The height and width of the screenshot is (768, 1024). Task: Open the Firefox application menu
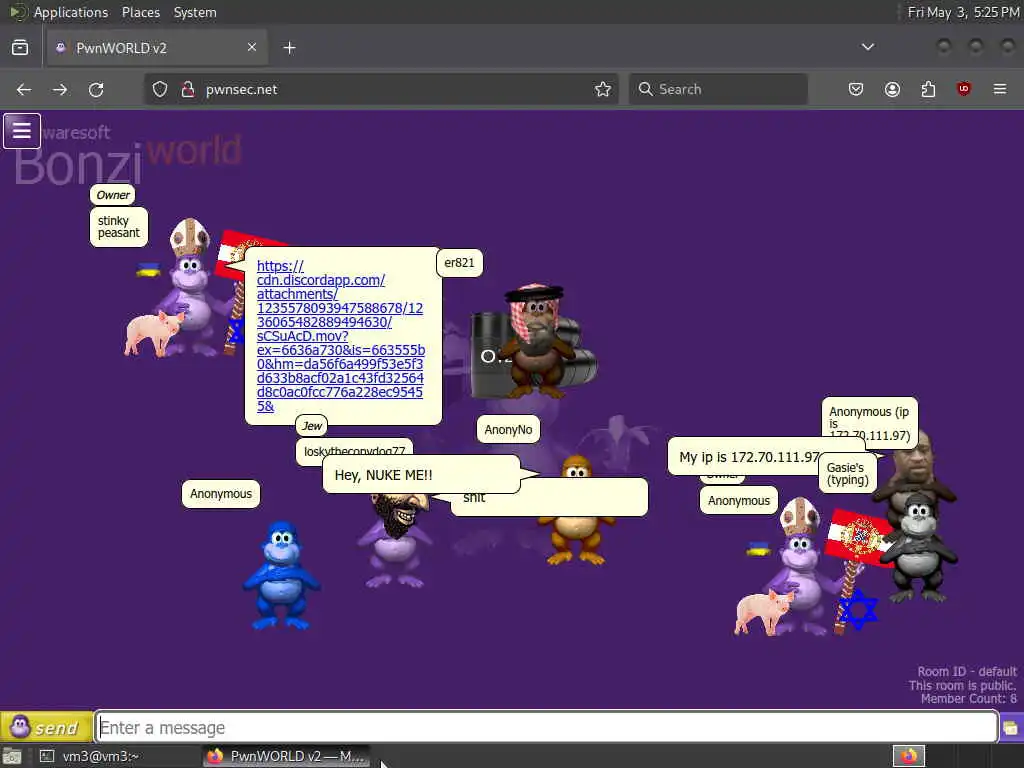tap(1000, 89)
